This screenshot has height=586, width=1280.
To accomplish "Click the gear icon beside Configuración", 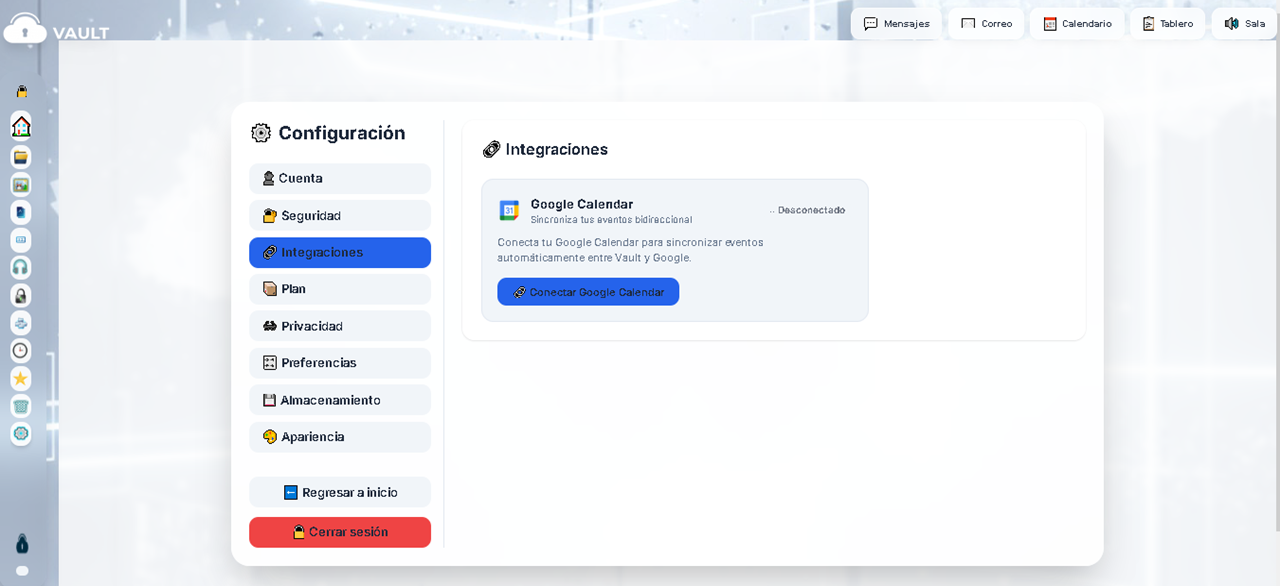I will (x=261, y=133).
